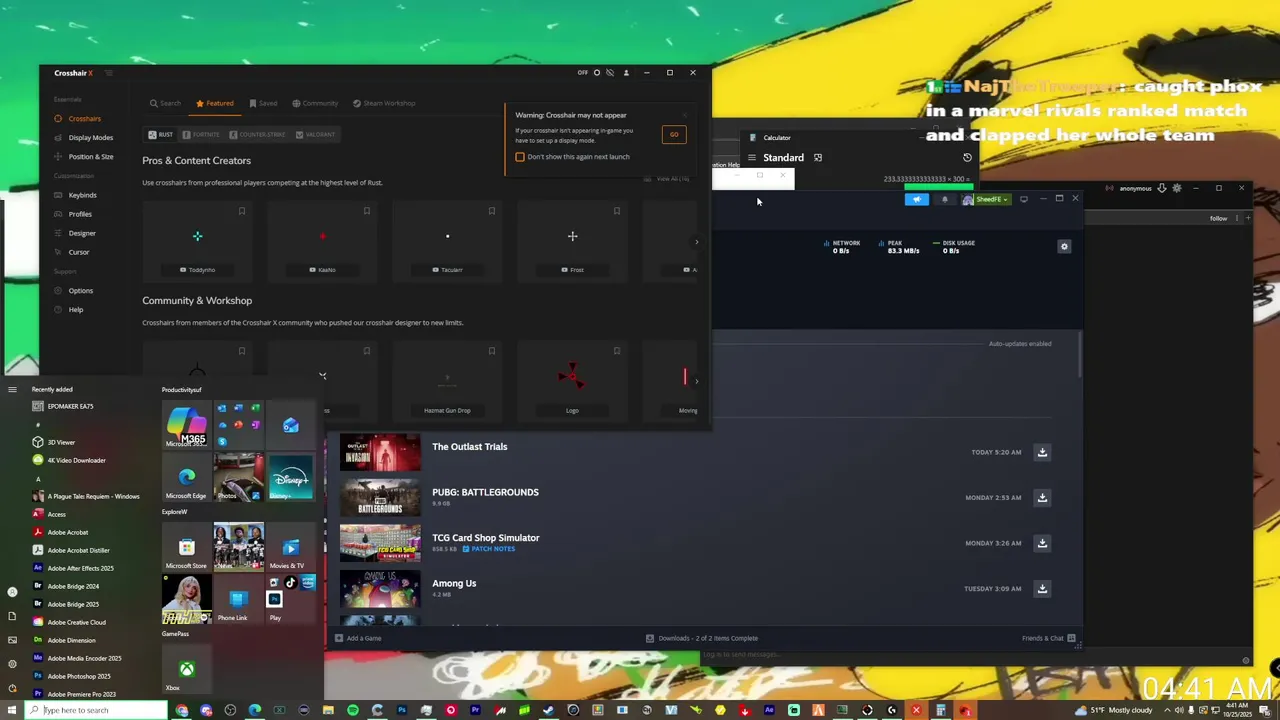The width and height of the screenshot is (1280, 720).
Task: Download PUBG: BATTLEGROUNDS update
Action: [x=1042, y=497]
